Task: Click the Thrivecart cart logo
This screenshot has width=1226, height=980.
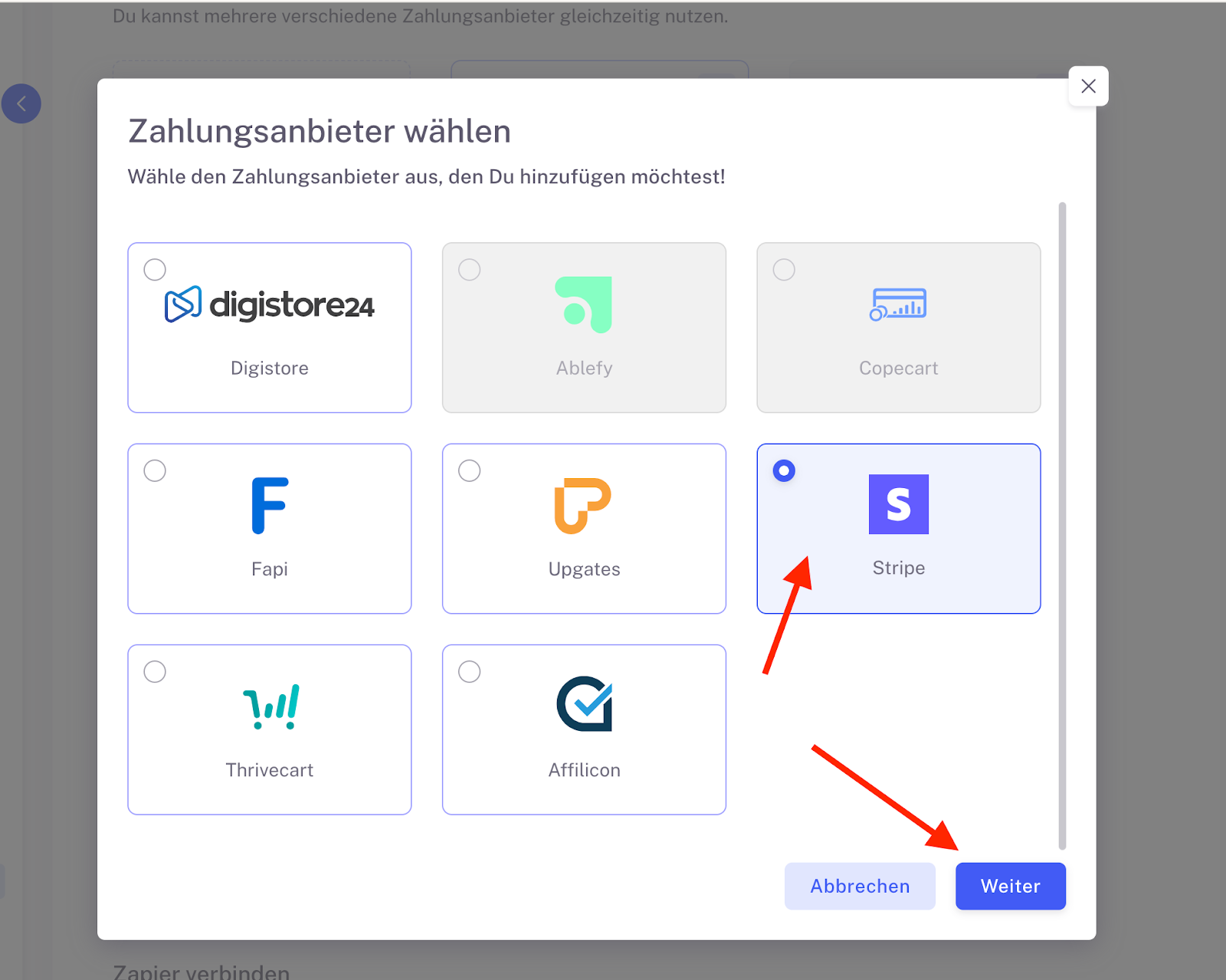Action: 271,706
